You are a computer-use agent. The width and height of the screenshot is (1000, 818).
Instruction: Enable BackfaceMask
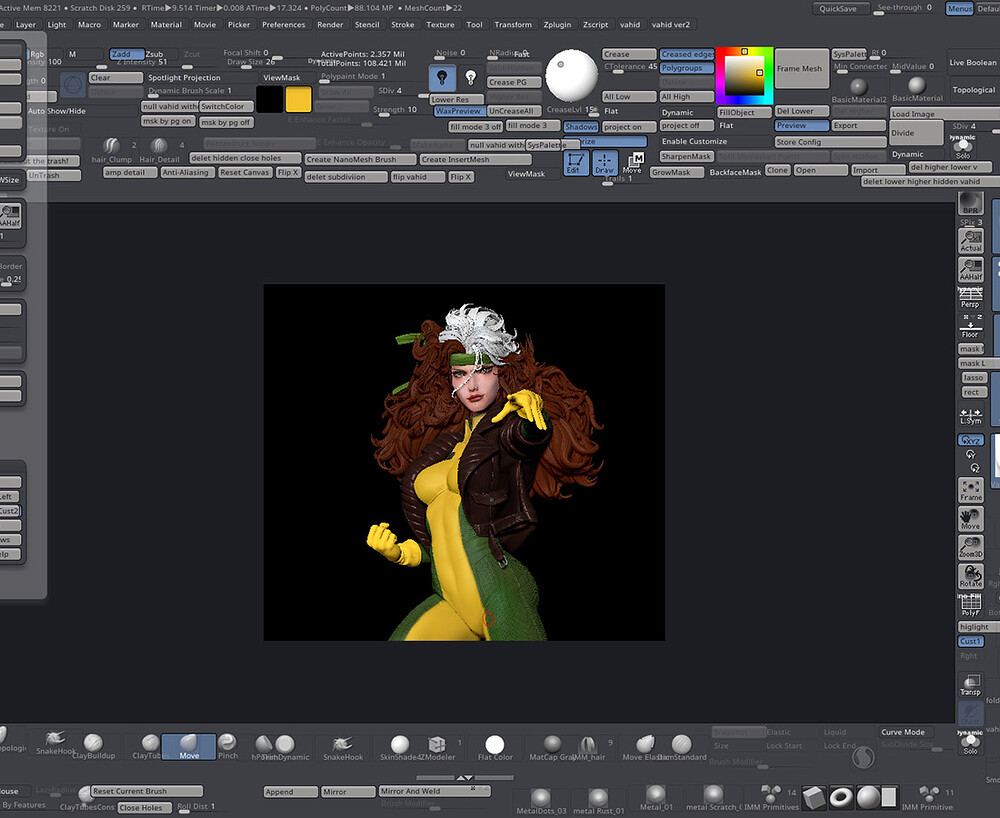[735, 172]
